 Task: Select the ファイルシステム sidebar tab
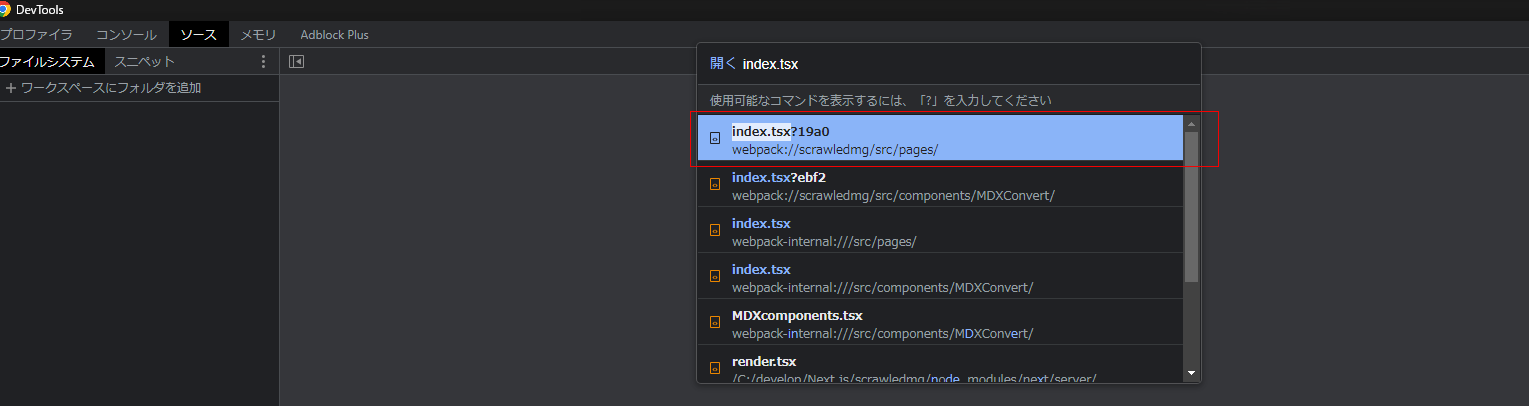point(49,62)
